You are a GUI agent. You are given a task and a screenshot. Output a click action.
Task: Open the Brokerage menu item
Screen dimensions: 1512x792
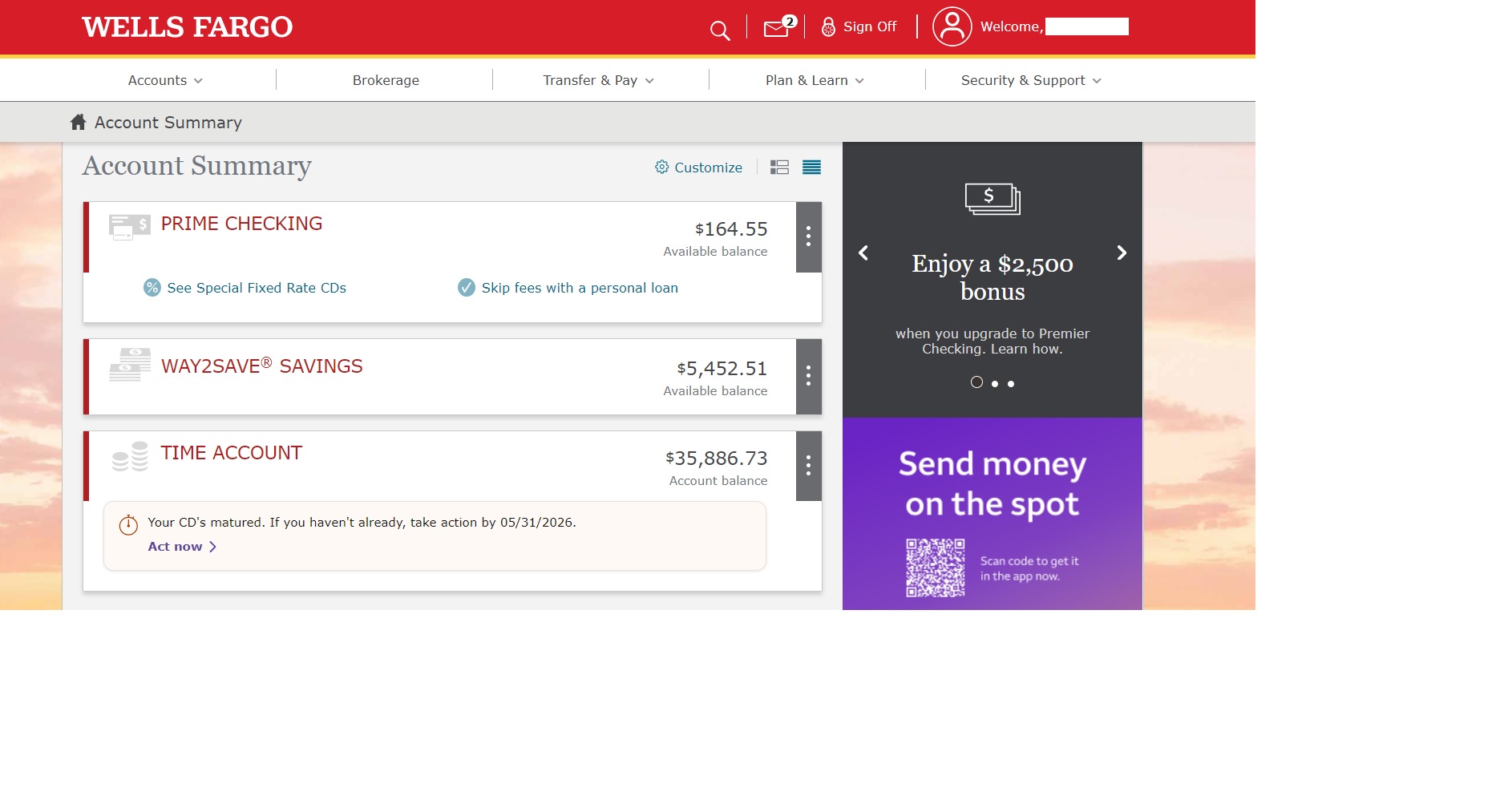[386, 80]
